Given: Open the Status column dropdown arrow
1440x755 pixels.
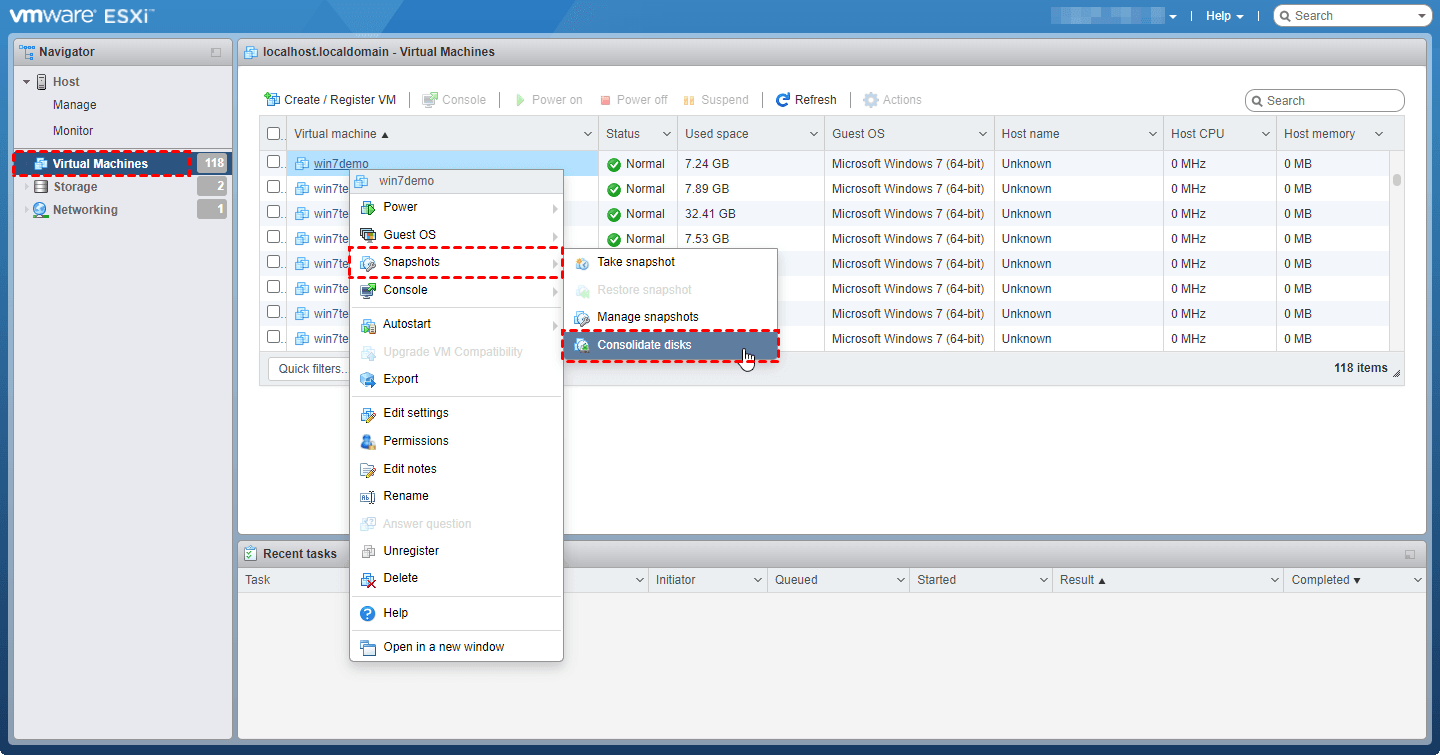Looking at the screenshot, I should (667, 134).
